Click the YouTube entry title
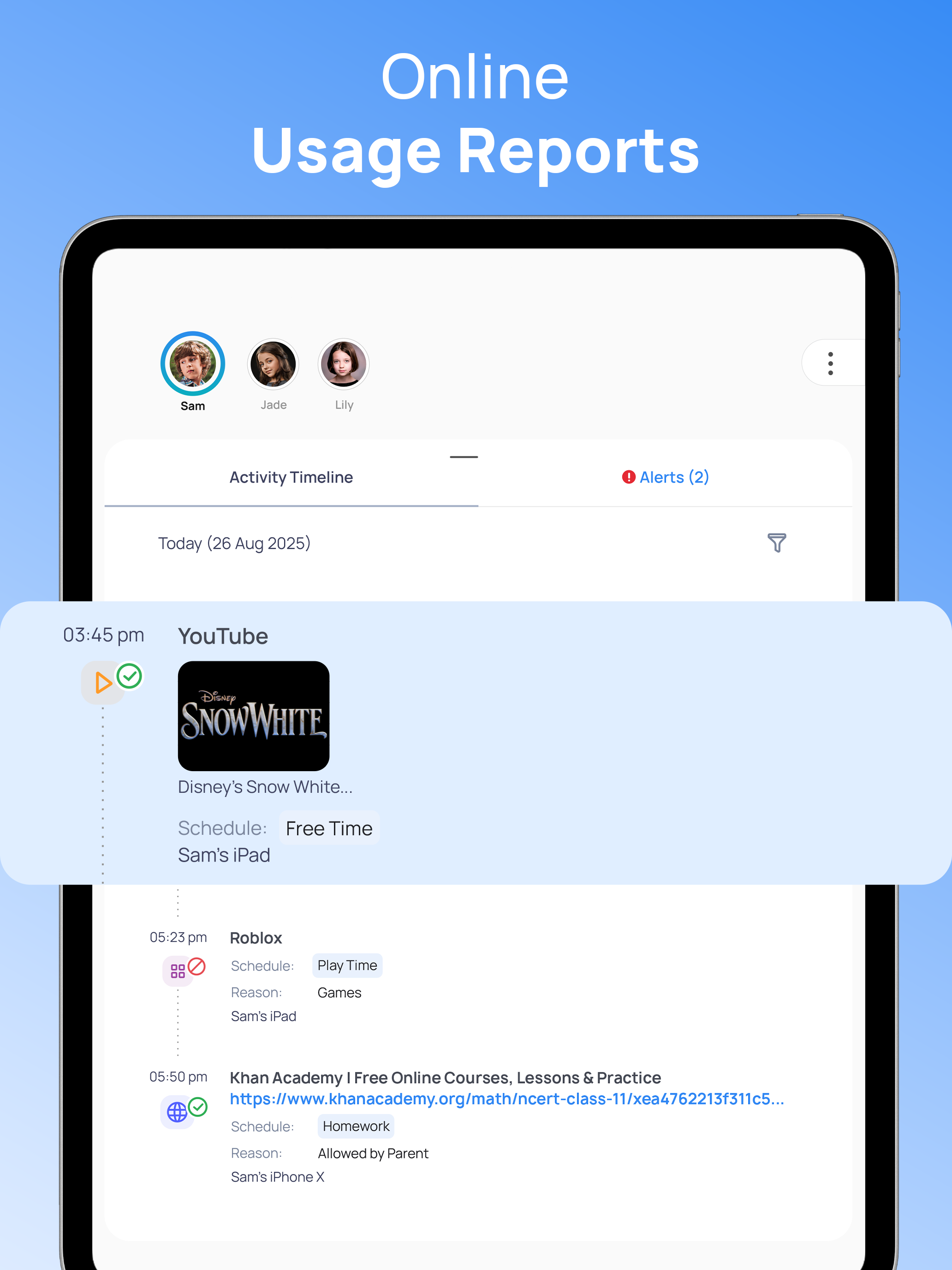 coord(223,636)
